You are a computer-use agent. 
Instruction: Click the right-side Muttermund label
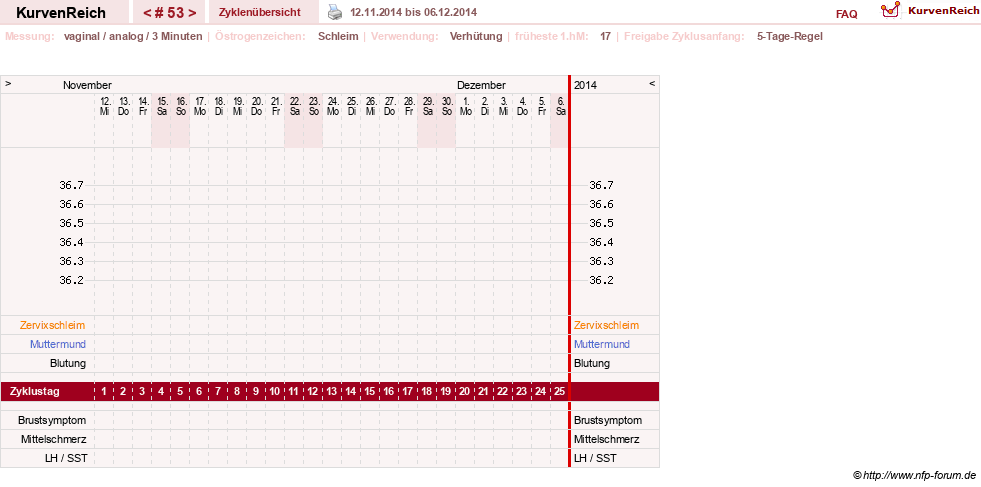[602, 344]
